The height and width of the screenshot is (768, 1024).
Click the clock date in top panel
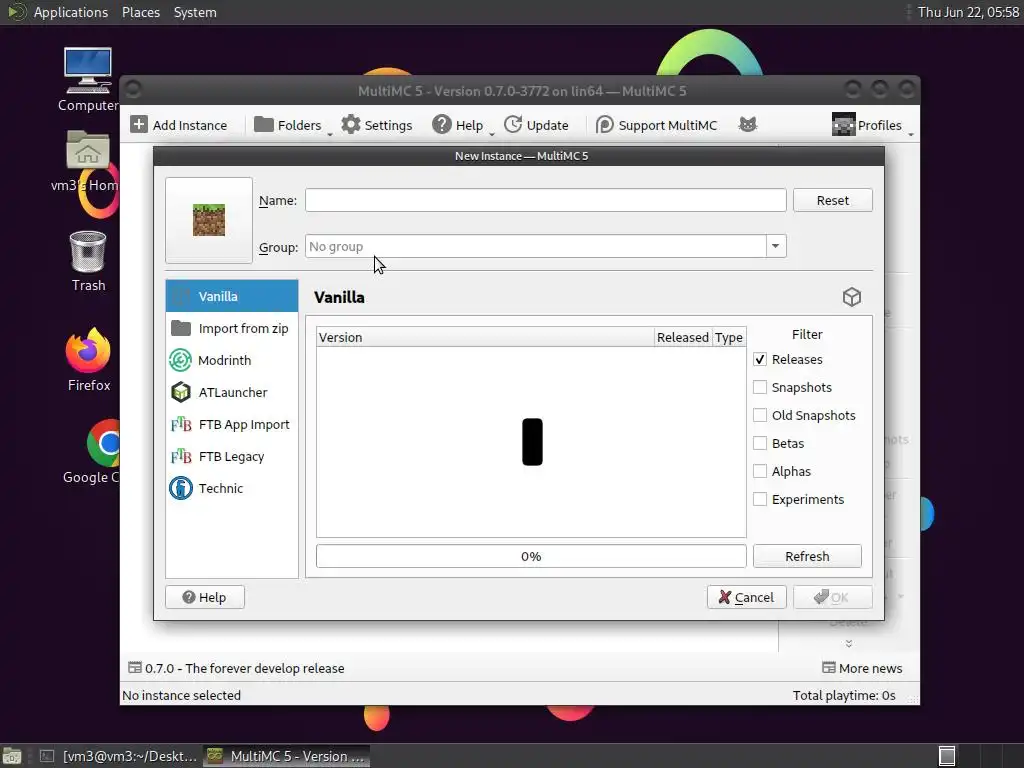click(968, 12)
